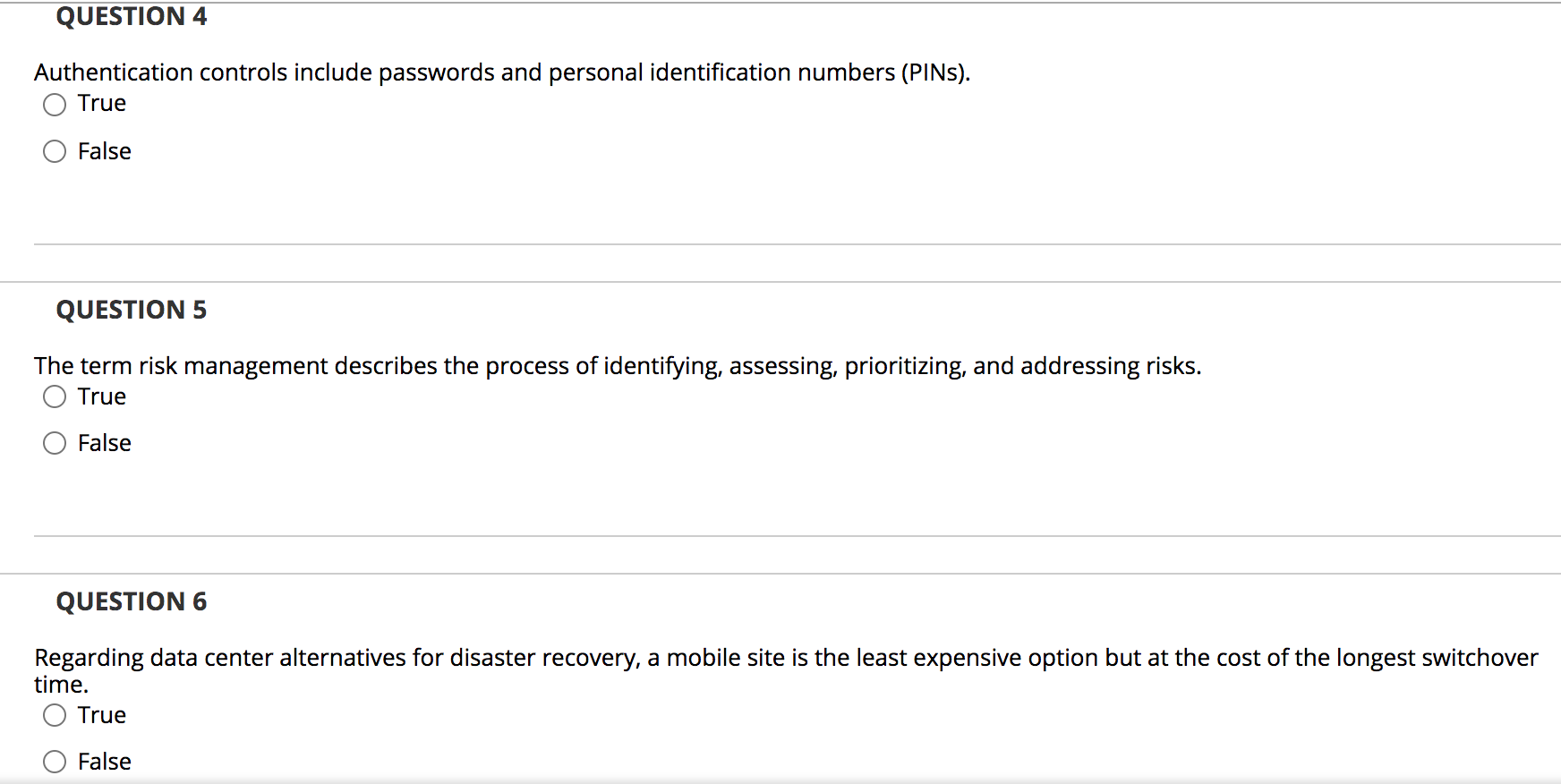Click the 'True' label text under Question 4
Image resolution: width=1561 pixels, height=784 pixels.
click(102, 104)
